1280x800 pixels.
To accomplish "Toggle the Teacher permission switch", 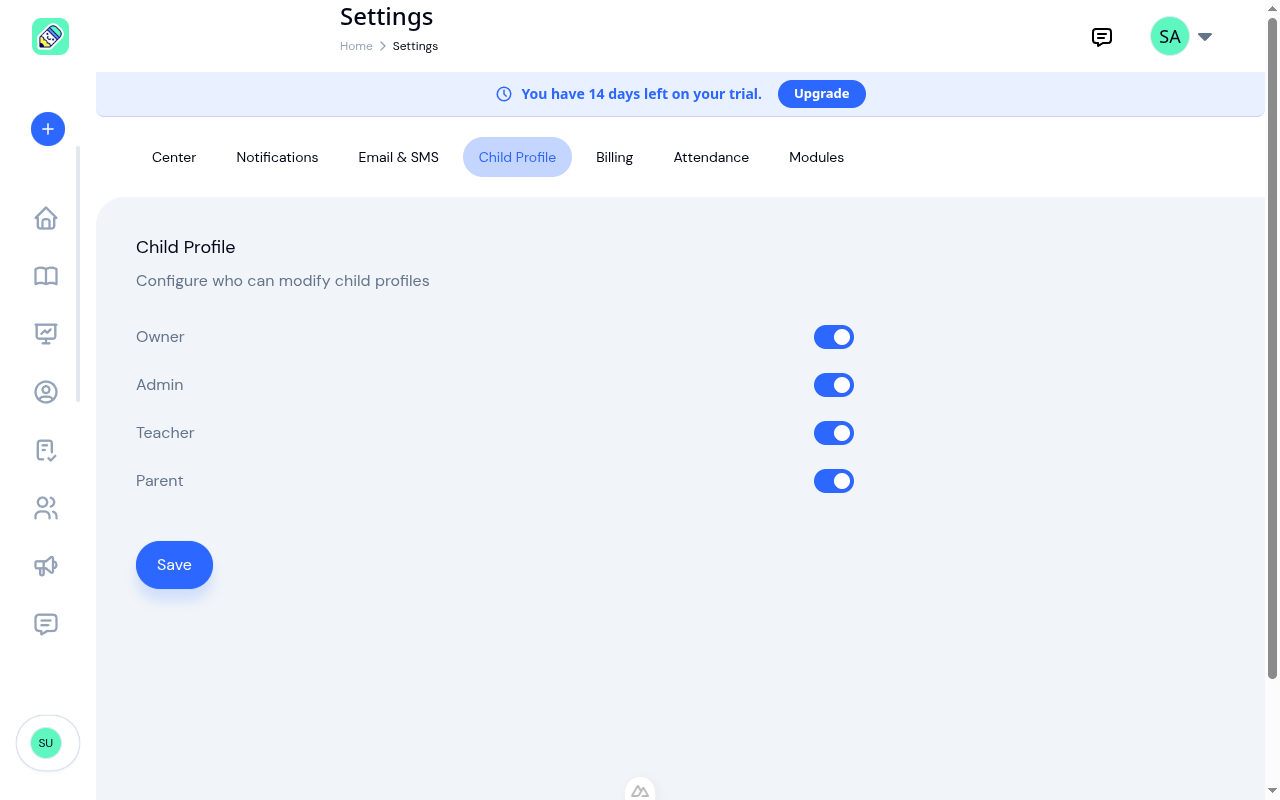I will click(834, 433).
